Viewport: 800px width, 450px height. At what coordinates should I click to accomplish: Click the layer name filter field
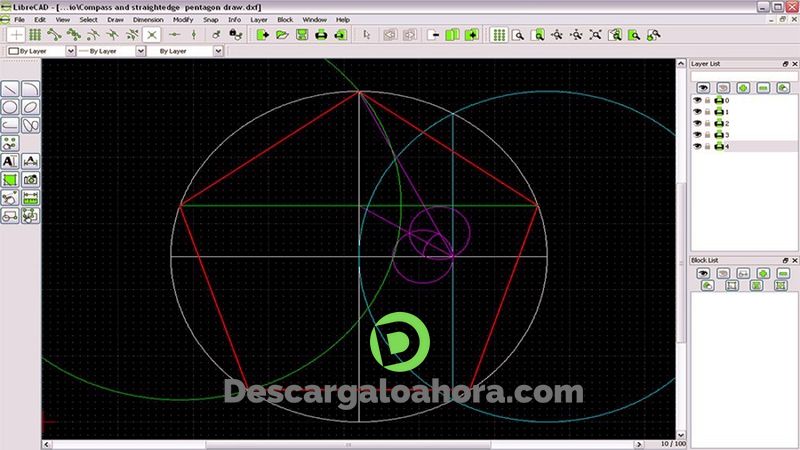[744, 76]
